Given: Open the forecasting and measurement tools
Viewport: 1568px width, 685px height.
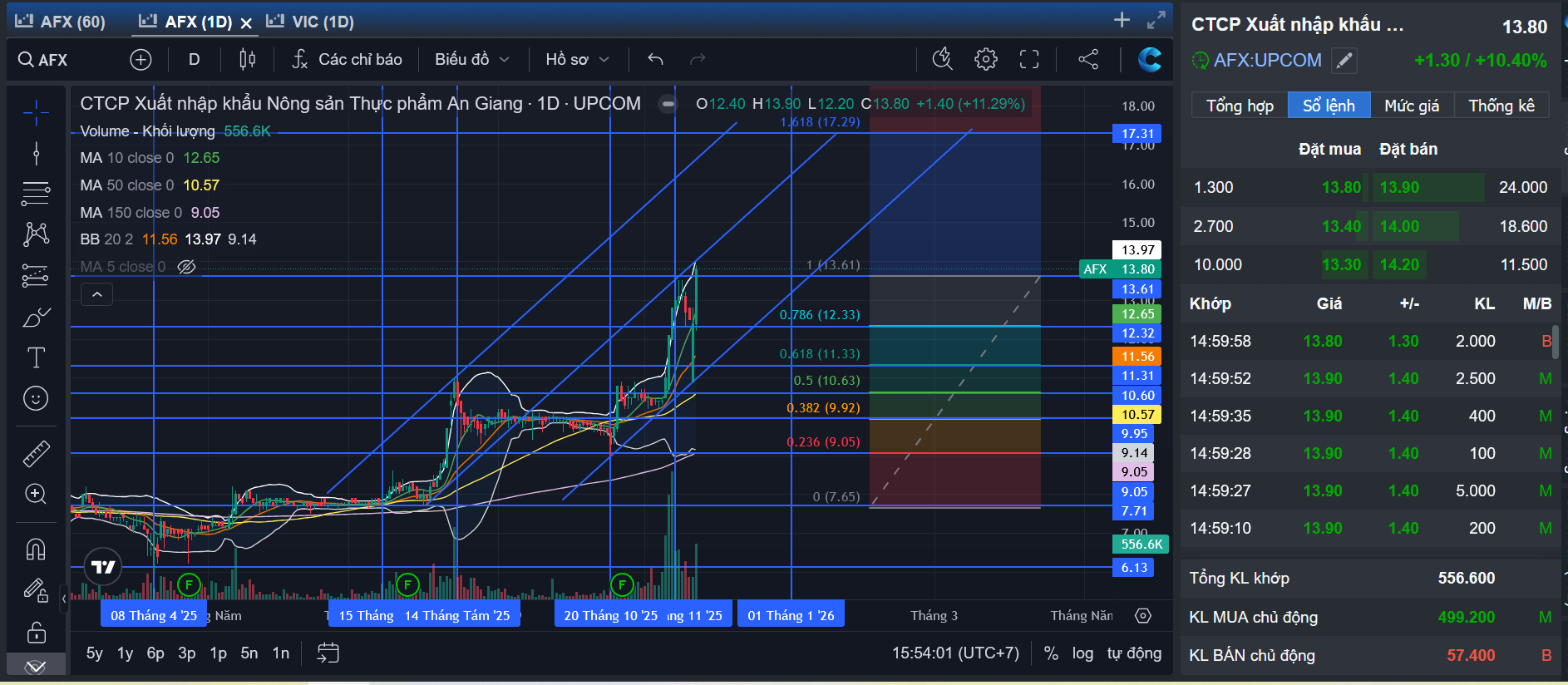Looking at the screenshot, I should click(36, 275).
